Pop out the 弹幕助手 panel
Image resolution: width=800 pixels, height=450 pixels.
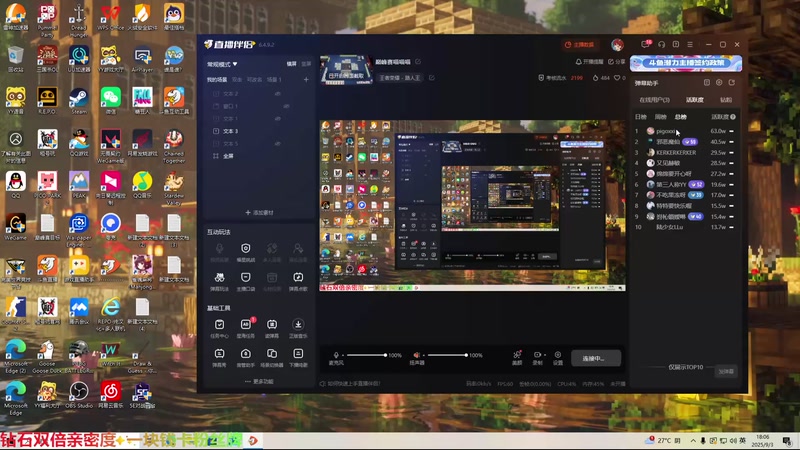[x=732, y=83]
